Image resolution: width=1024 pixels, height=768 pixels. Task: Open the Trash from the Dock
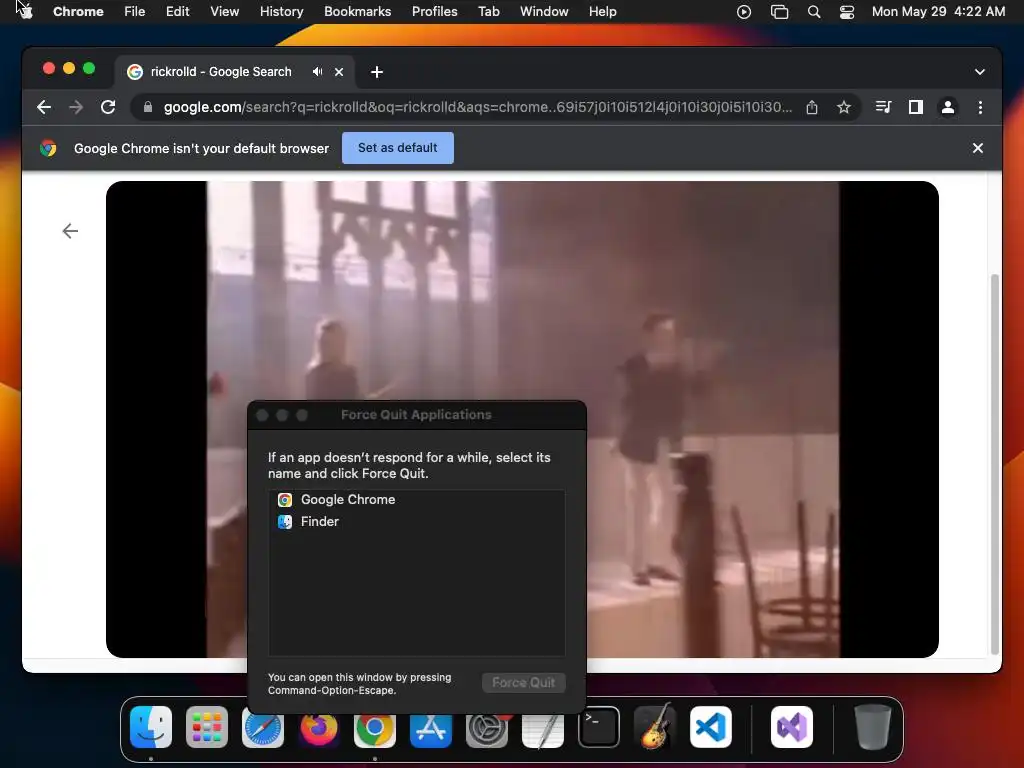coord(872,728)
